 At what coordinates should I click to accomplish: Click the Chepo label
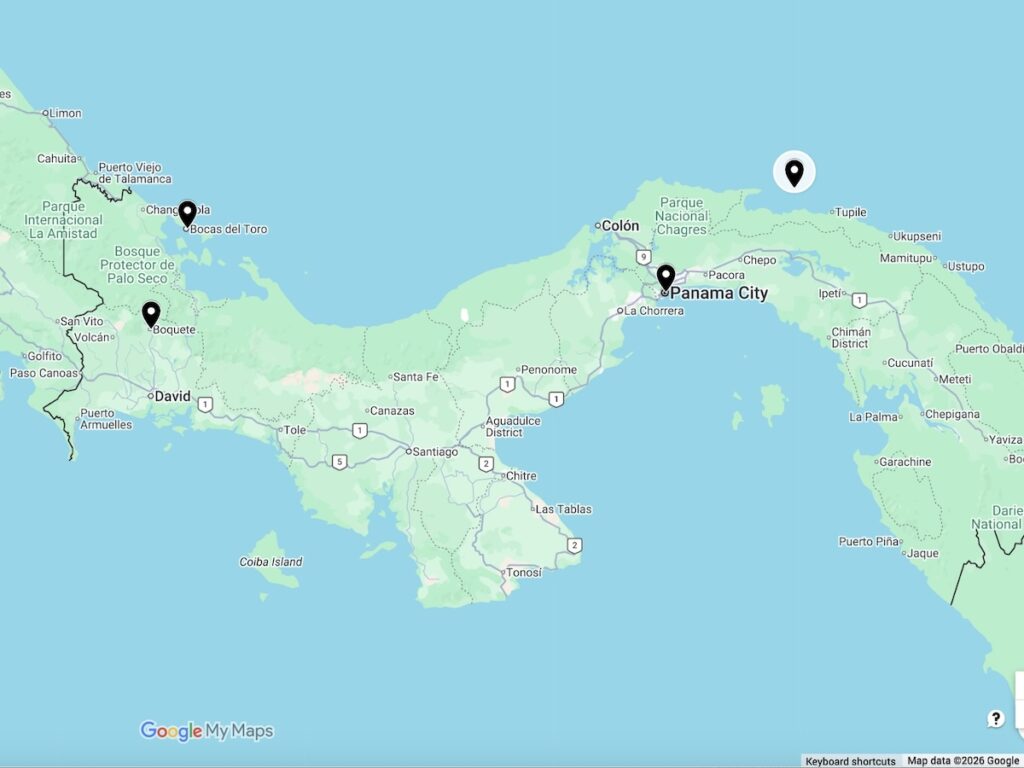pyautogui.click(x=760, y=260)
